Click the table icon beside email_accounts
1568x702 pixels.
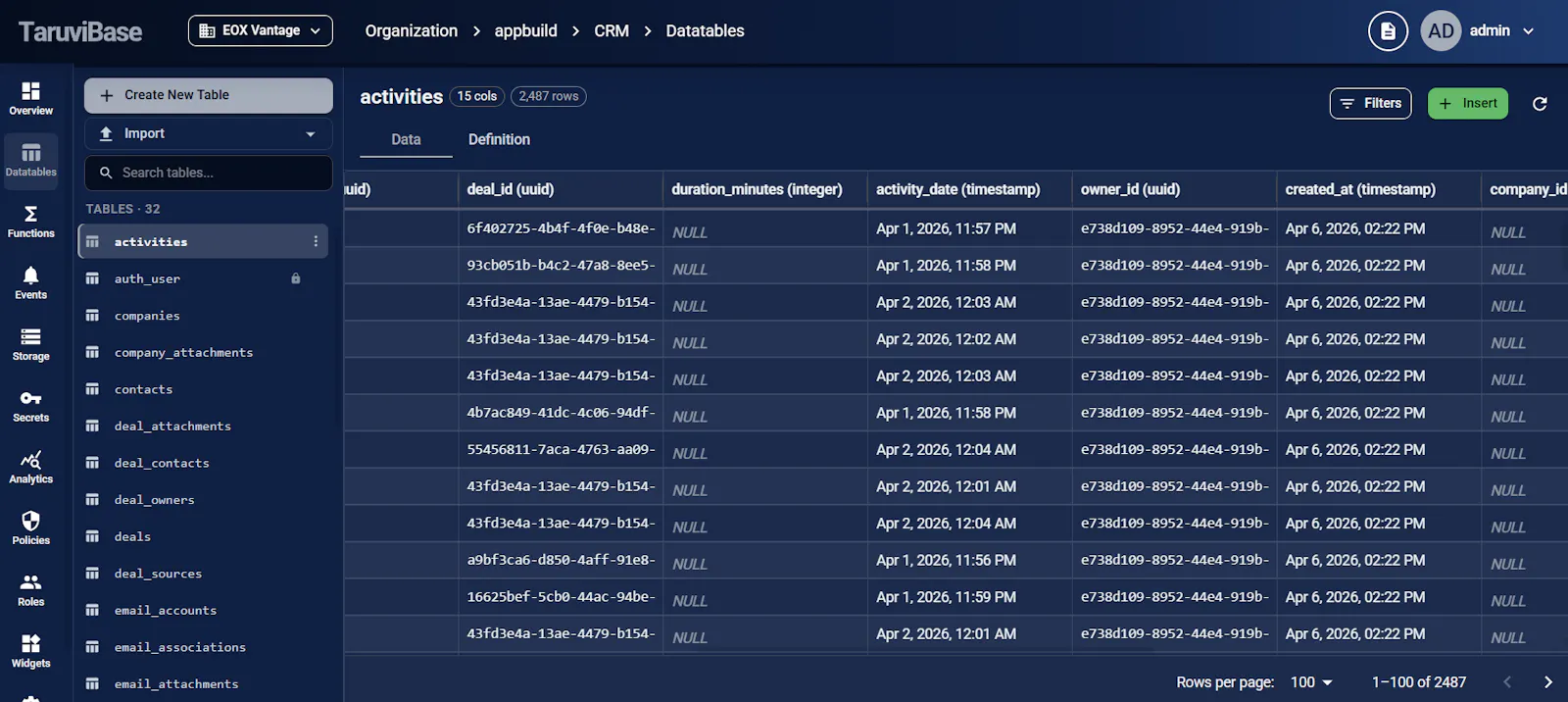[x=92, y=610]
